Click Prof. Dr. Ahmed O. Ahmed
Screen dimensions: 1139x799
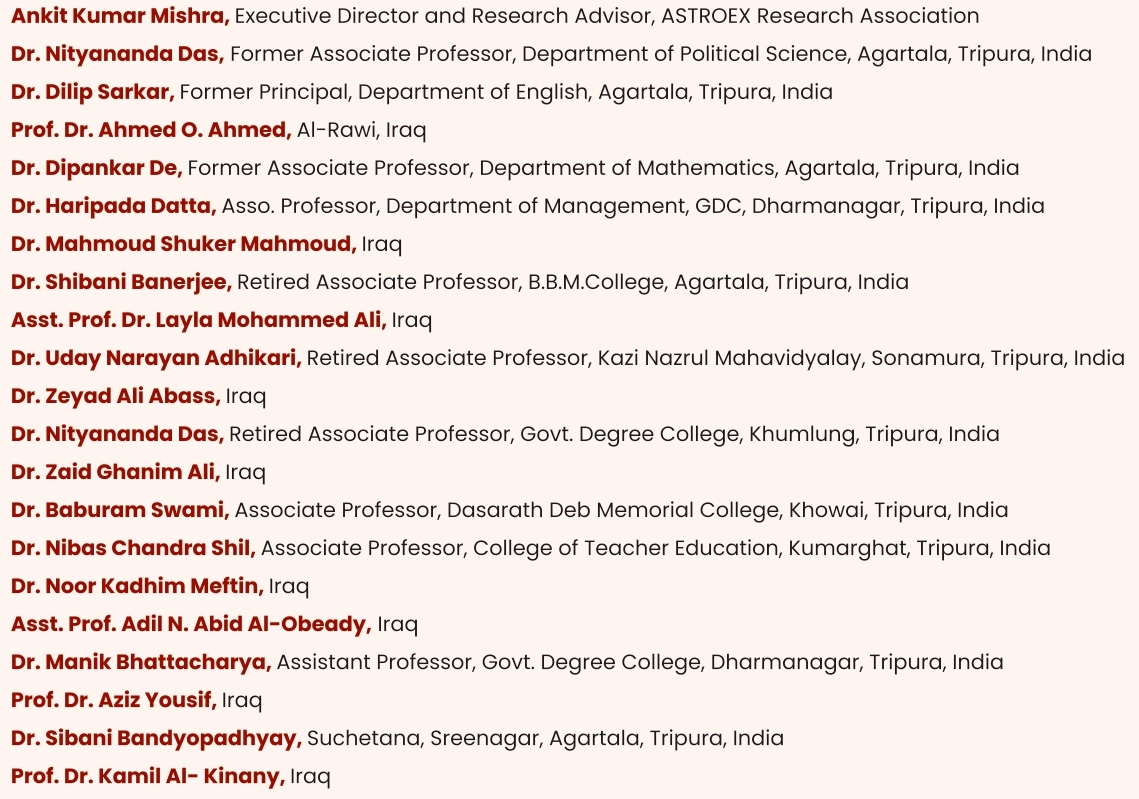[x=151, y=129]
